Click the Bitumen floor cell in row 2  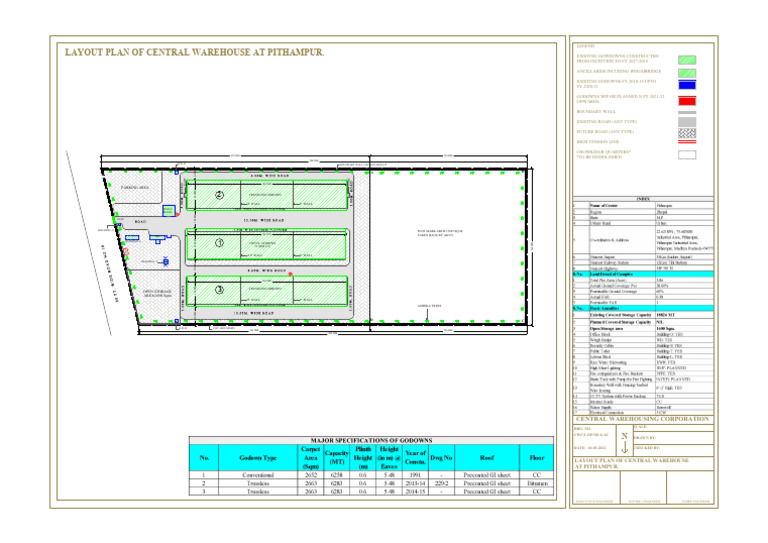537,483
